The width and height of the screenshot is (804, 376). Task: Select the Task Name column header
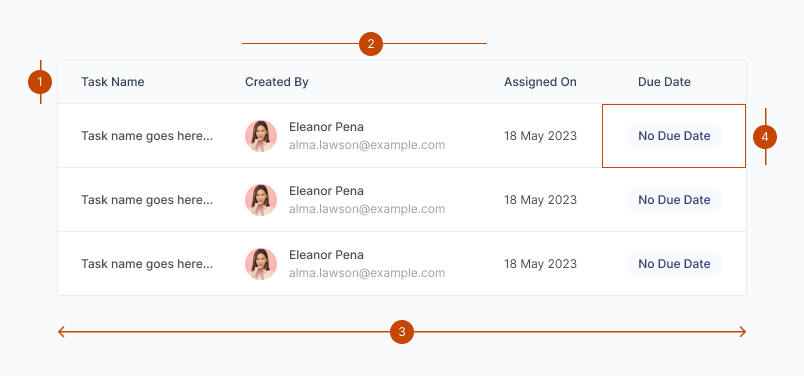(x=112, y=82)
